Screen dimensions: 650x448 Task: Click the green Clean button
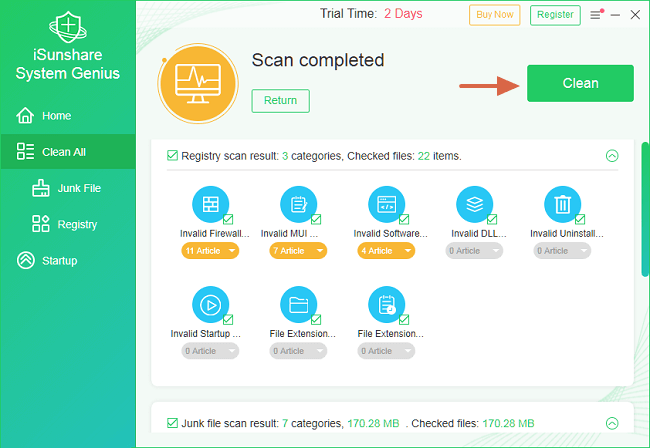tap(580, 83)
